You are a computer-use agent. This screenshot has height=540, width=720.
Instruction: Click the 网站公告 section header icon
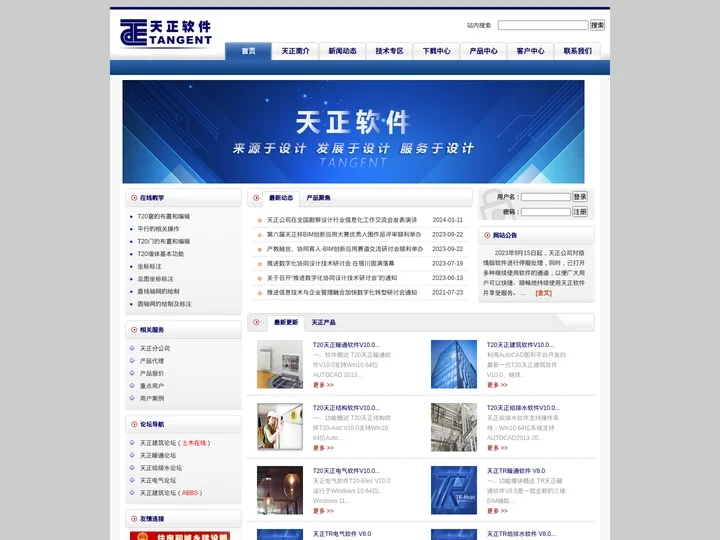(x=487, y=235)
